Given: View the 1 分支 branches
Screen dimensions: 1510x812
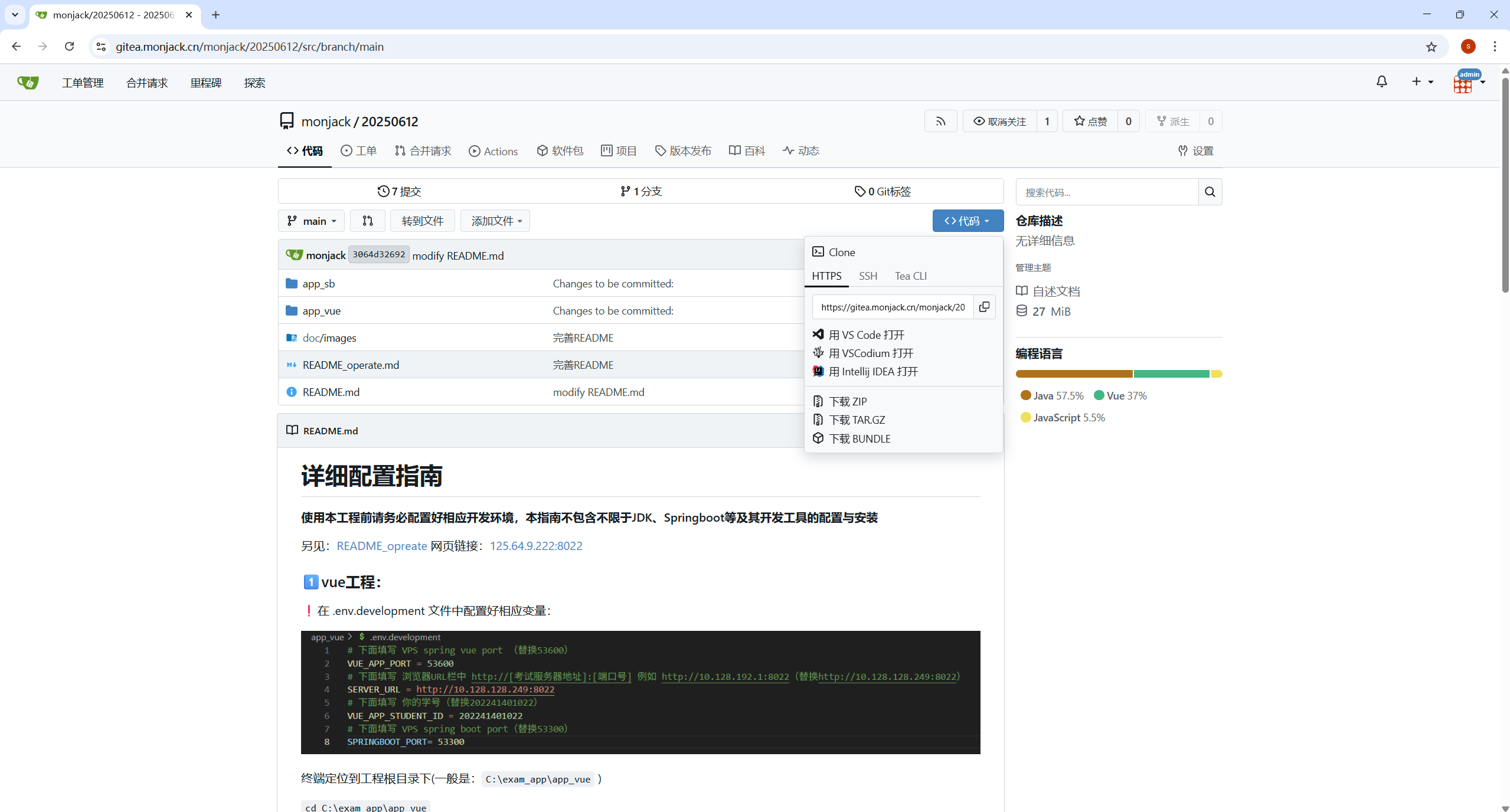Looking at the screenshot, I should tap(641, 191).
